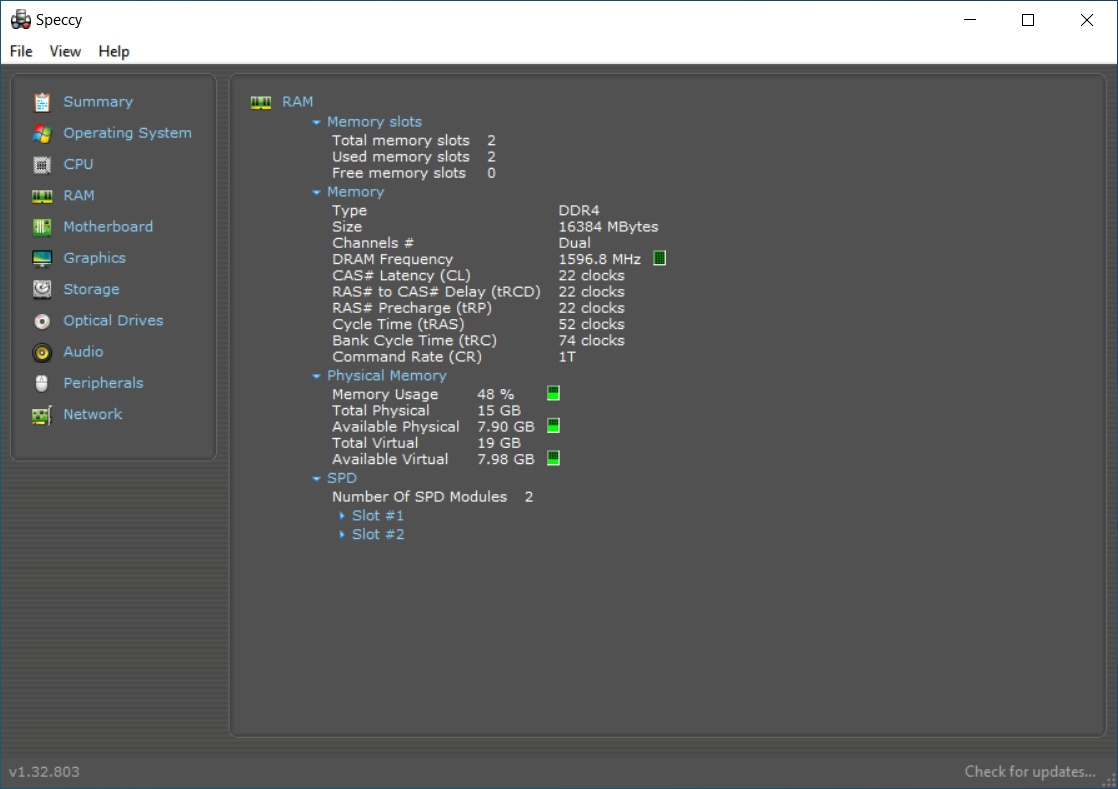The height and width of the screenshot is (789, 1118).
Task: Click the CPU chip icon in sidebar
Action: 42,165
